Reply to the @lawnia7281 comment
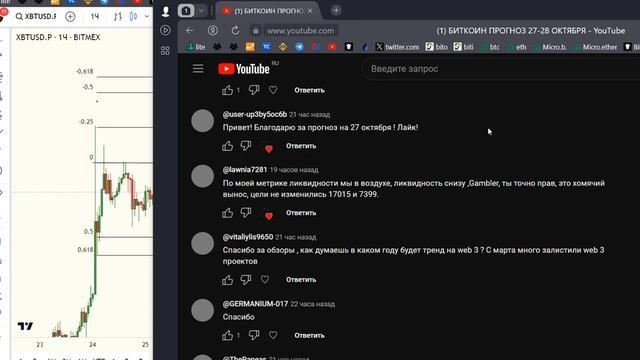 point(301,213)
